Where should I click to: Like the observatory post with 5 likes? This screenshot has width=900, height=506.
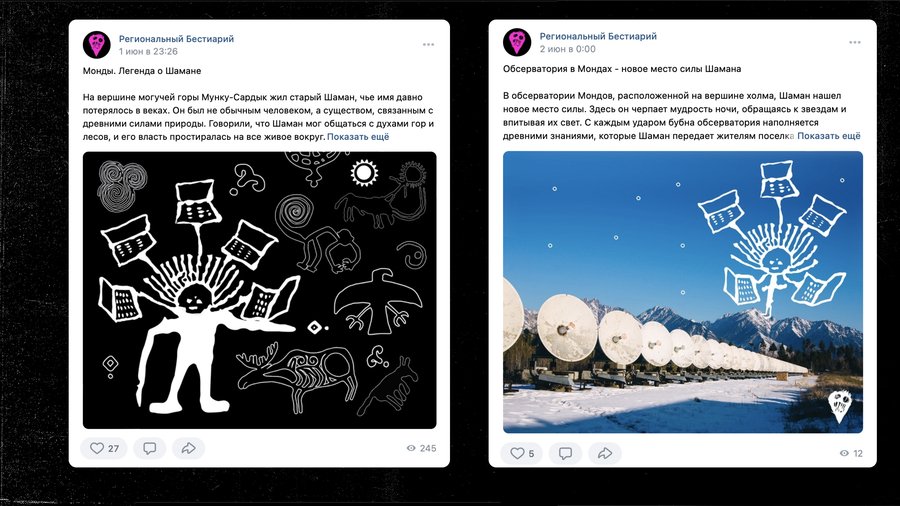point(522,453)
